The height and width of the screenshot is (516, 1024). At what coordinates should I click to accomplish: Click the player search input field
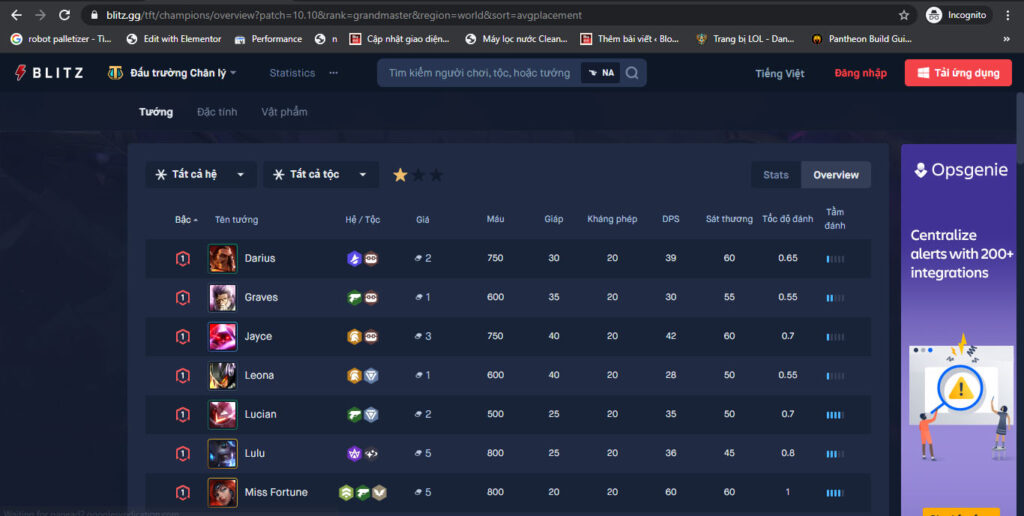click(479, 73)
